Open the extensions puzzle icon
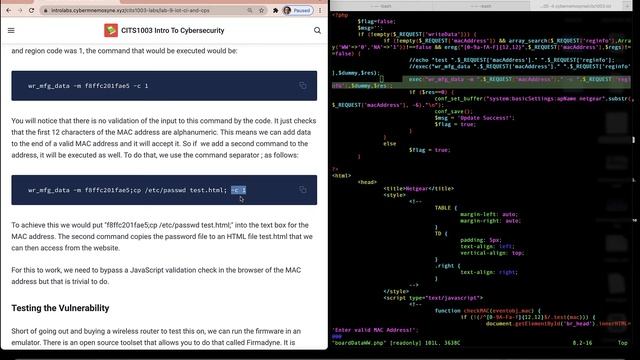The width and height of the screenshot is (640, 360). click(x=276, y=10)
